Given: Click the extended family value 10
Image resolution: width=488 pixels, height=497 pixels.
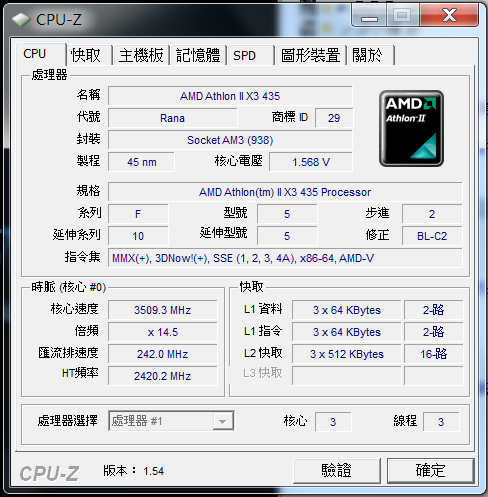Looking at the screenshot, I should coord(138,236).
